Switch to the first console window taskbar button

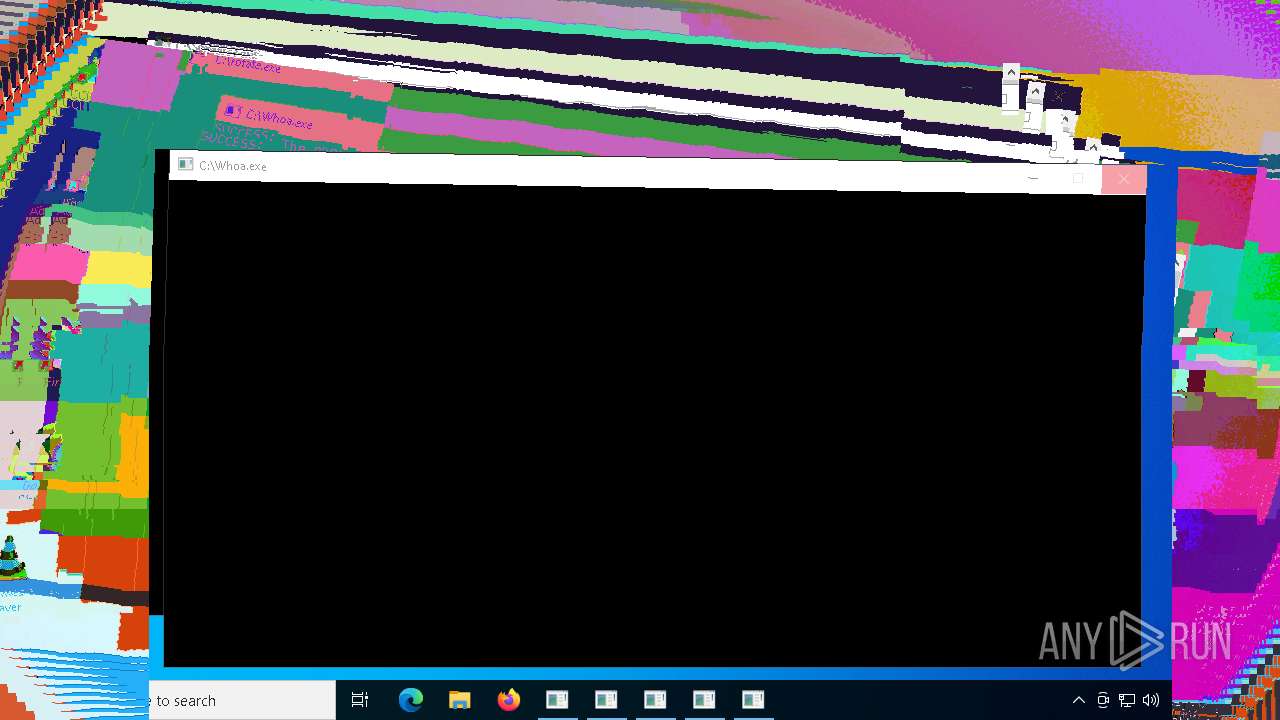pos(557,700)
